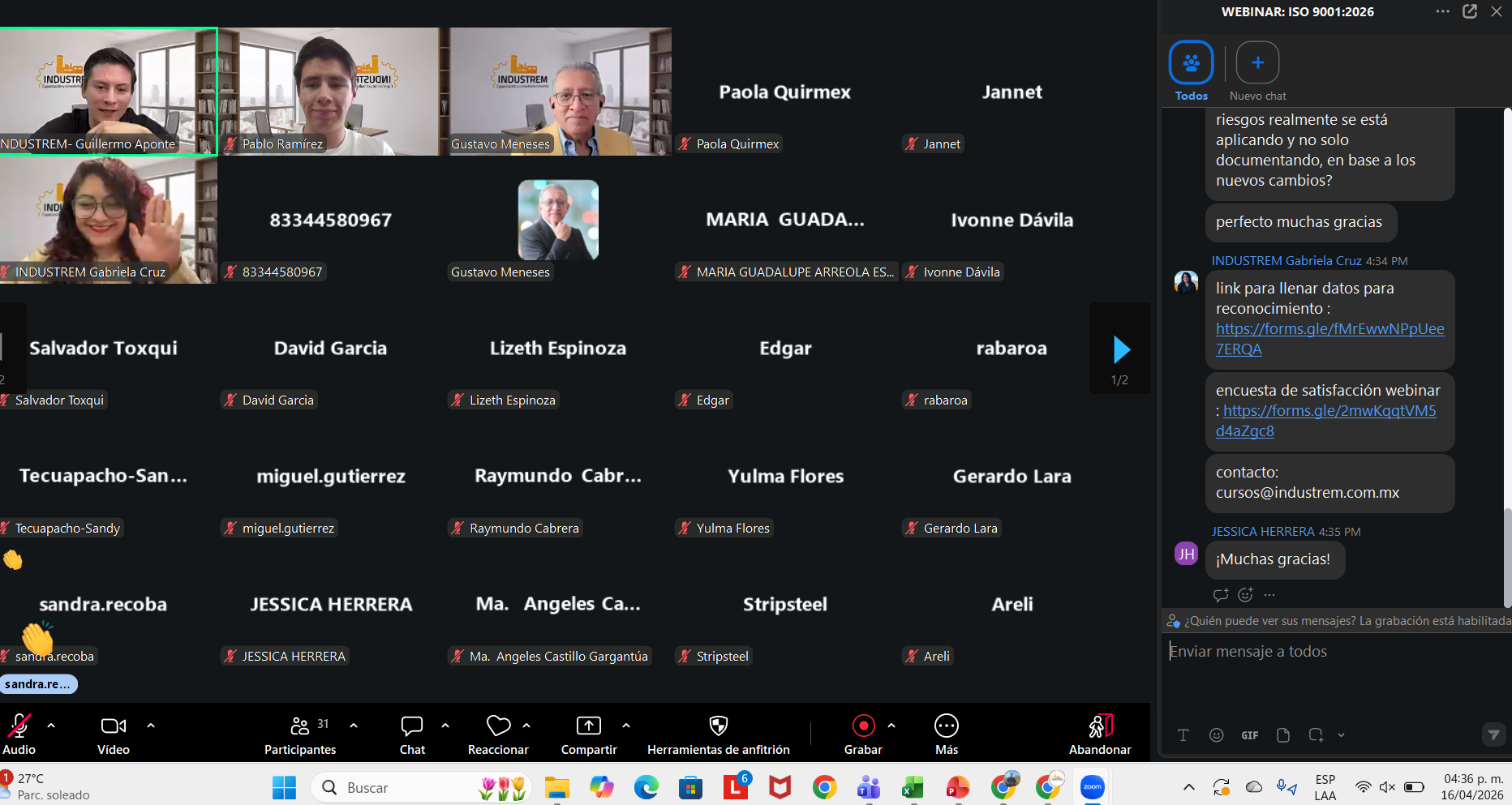Screen dimensions: 1512x805
Task: Expand the arrow next to Participantes
Action: (x=354, y=726)
